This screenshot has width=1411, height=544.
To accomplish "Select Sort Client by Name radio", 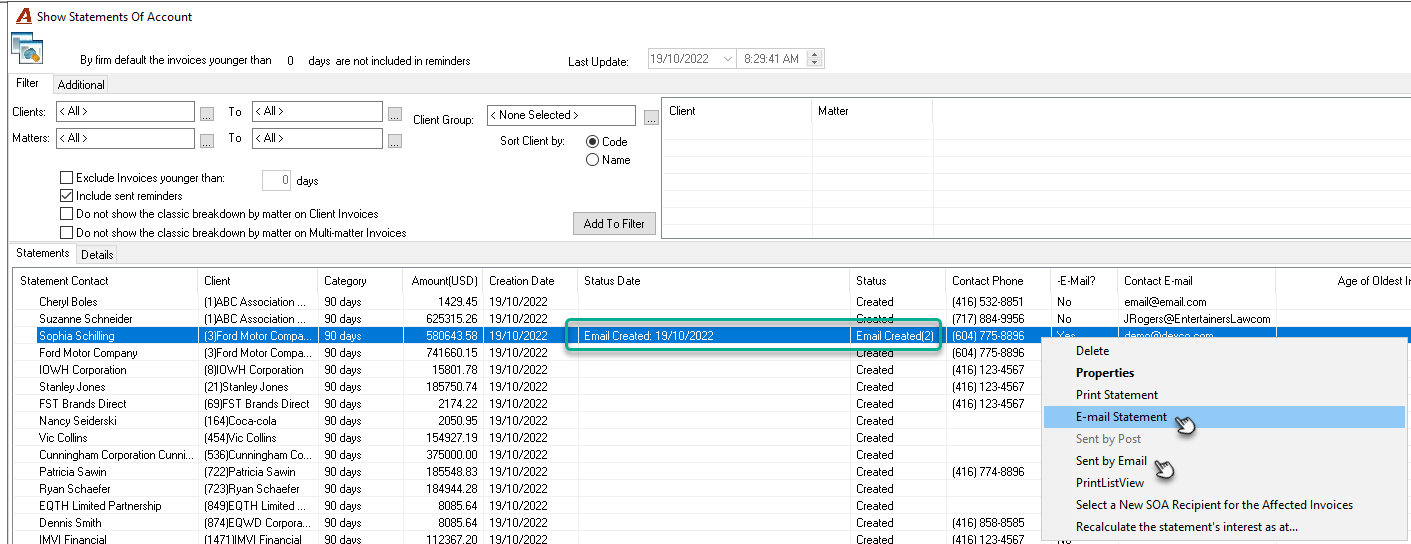I will [592, 160].
